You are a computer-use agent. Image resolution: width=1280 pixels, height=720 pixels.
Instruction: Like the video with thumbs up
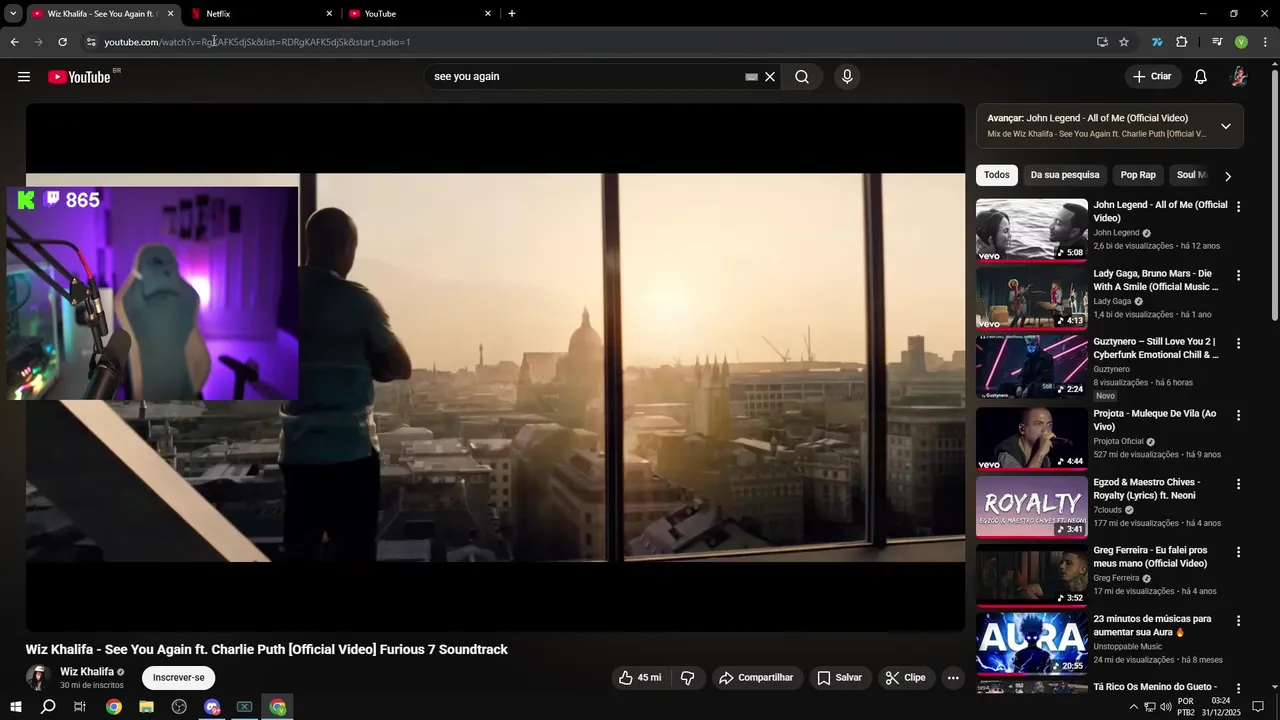point(639,678)
